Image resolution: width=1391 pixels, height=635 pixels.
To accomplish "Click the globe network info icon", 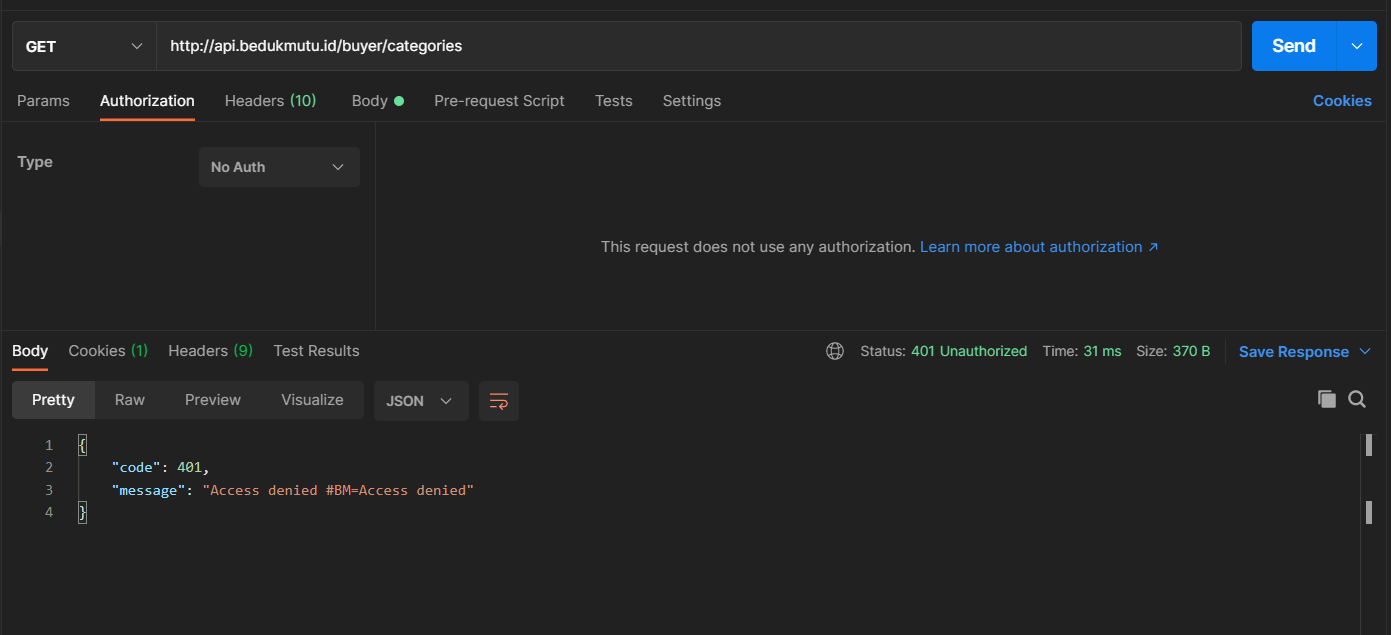I will (835, 351).
